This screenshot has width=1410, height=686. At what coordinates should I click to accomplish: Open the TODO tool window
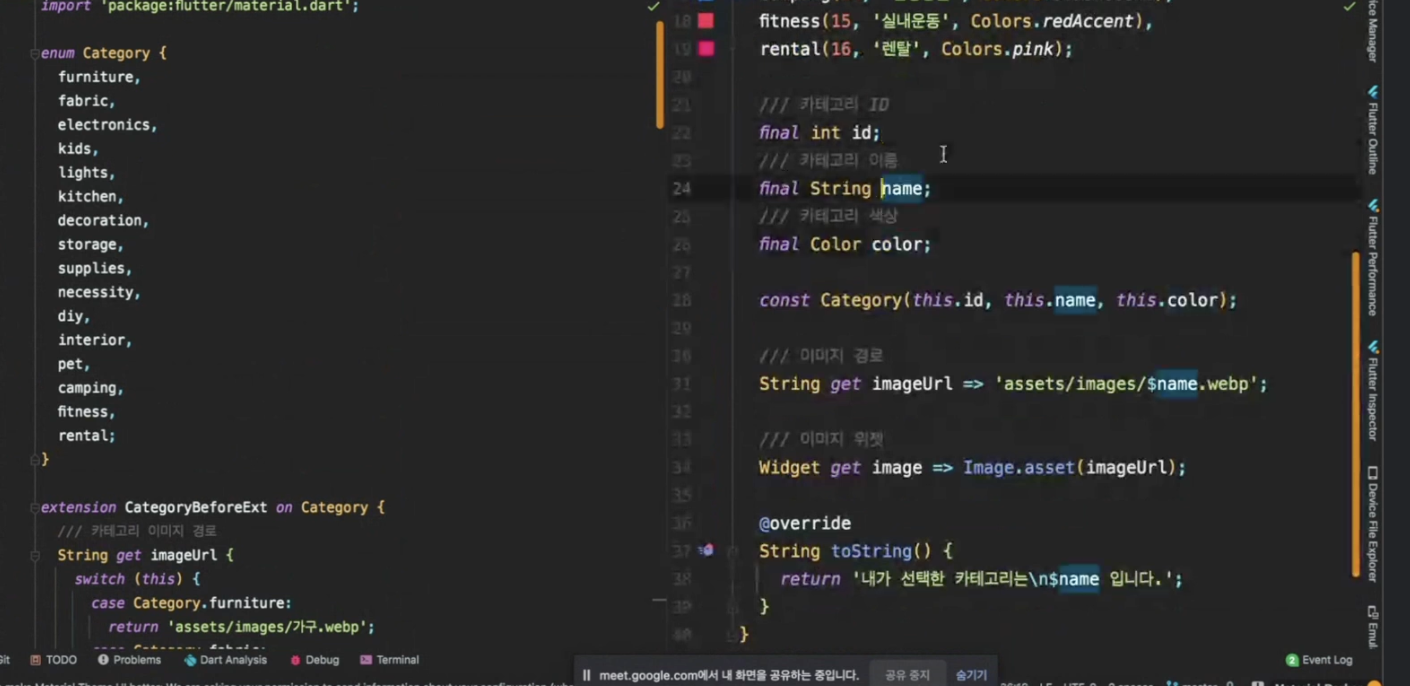coord(53,660)
